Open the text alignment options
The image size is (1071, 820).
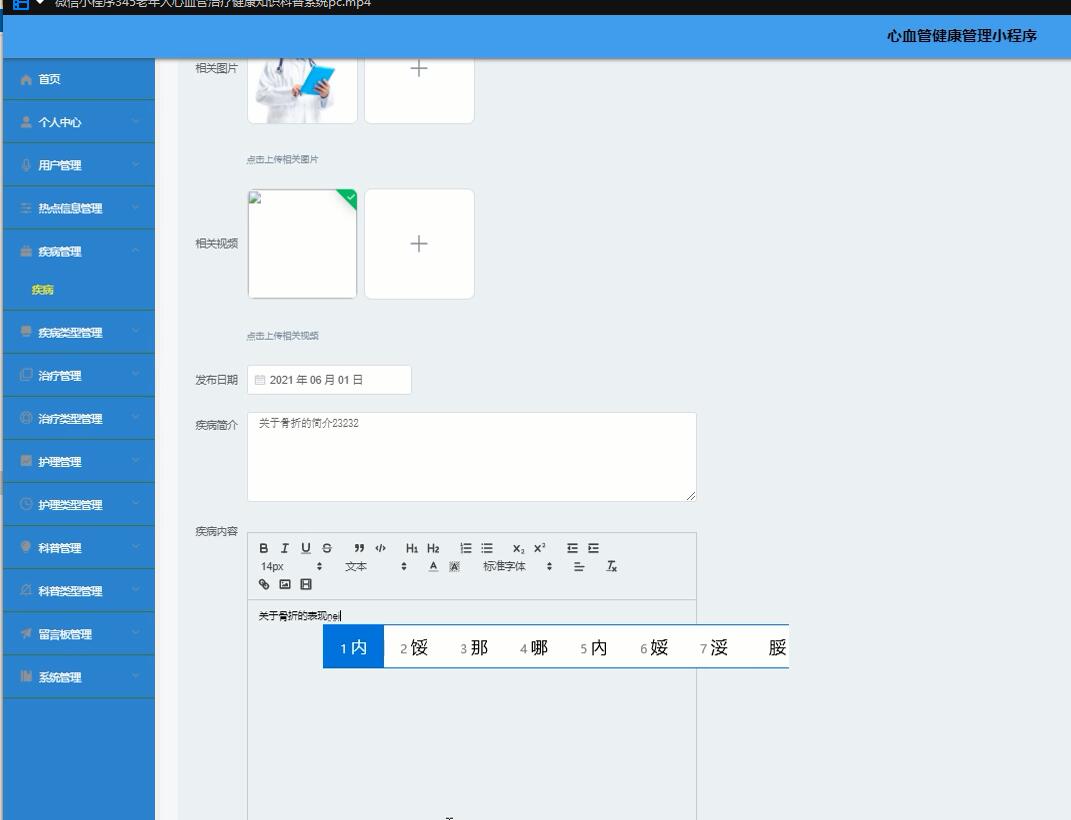coord(579,566)
